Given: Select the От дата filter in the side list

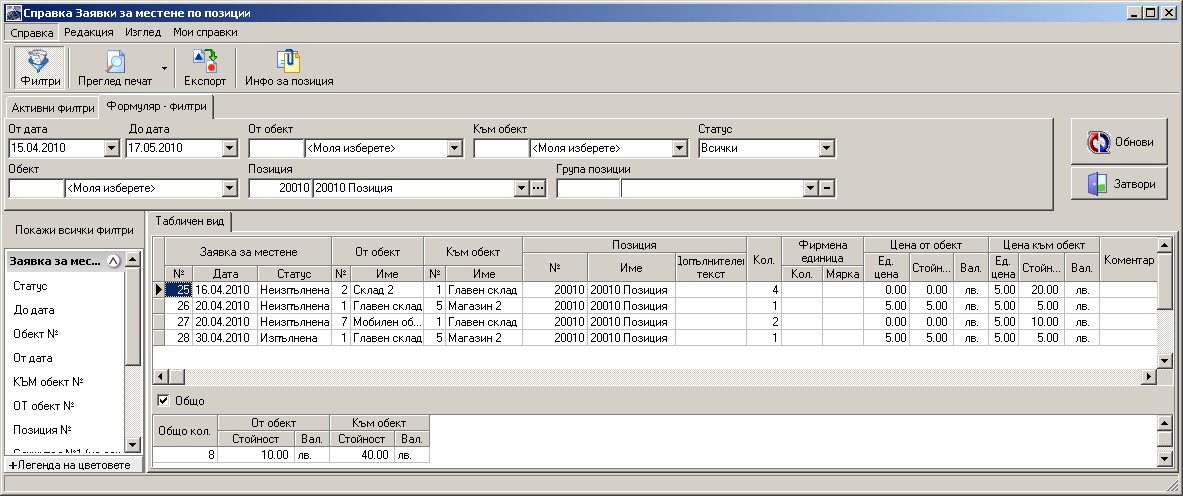Looking at the screenshot, I should tap(32, 358).
